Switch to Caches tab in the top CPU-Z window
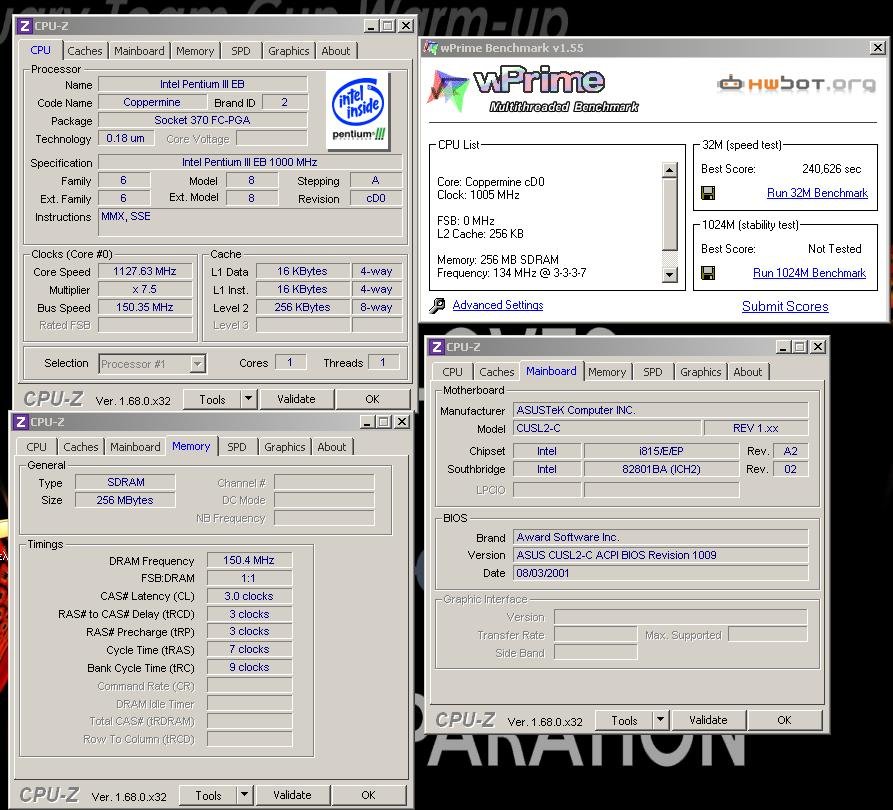This screenshot has width=893, height=810. point(85,51)
